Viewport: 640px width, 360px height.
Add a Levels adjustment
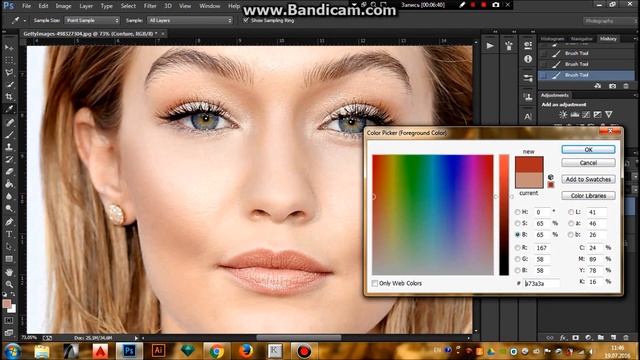pos(575,115)
